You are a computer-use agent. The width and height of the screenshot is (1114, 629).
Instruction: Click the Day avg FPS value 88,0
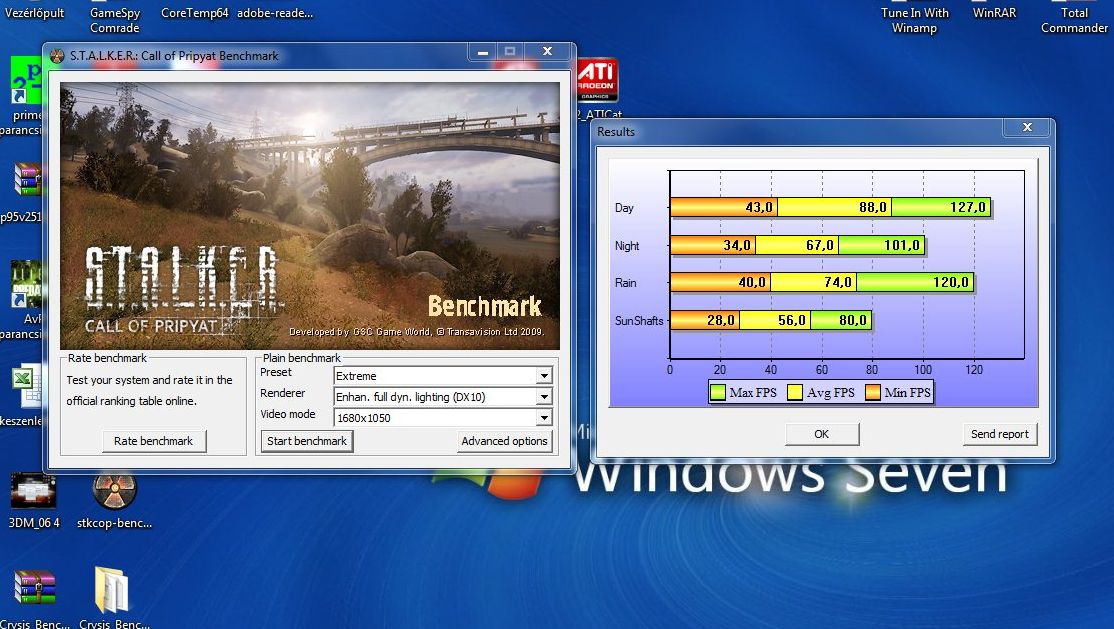coord(872,208)
